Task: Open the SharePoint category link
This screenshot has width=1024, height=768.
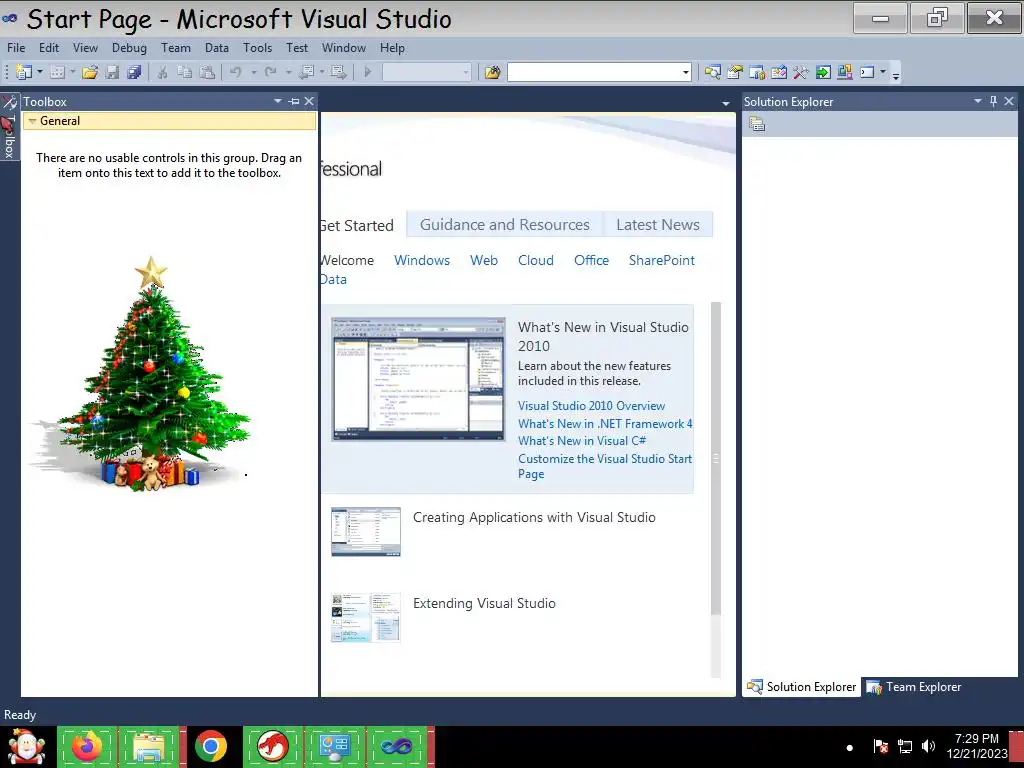Action: point(662,261)
